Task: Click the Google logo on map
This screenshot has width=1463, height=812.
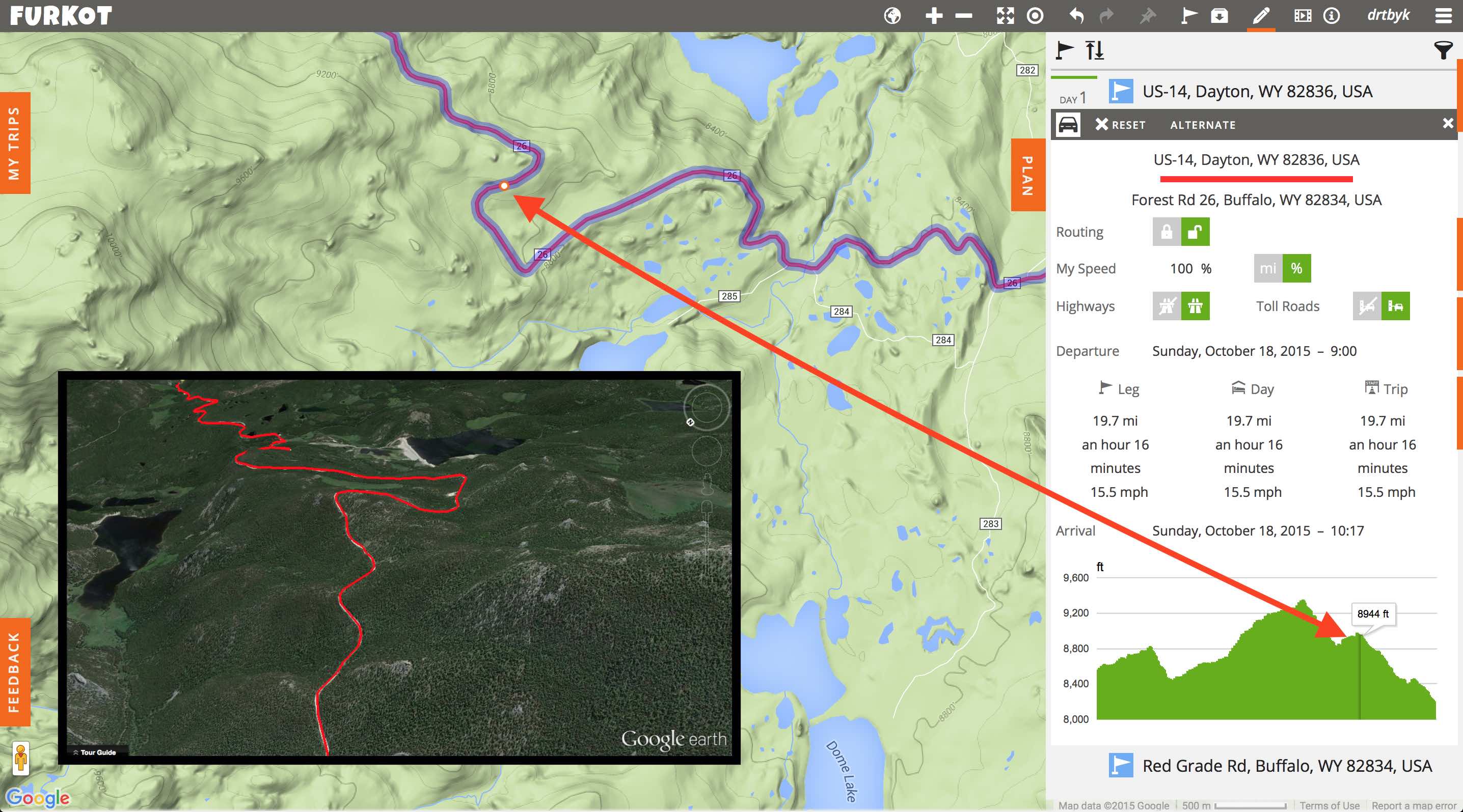Action: tap(38, 798)
